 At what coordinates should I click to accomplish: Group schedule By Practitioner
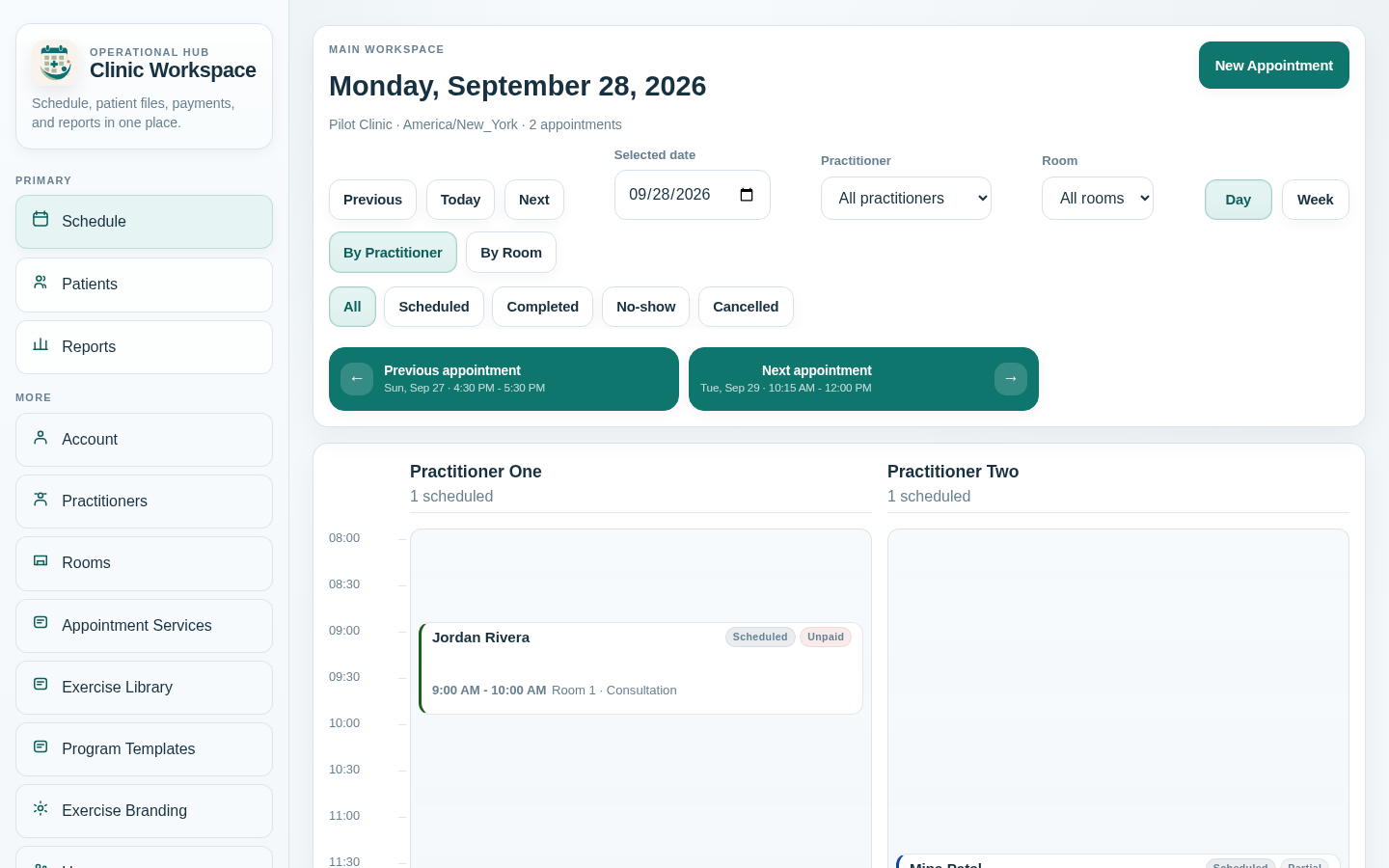coord(393,253)
